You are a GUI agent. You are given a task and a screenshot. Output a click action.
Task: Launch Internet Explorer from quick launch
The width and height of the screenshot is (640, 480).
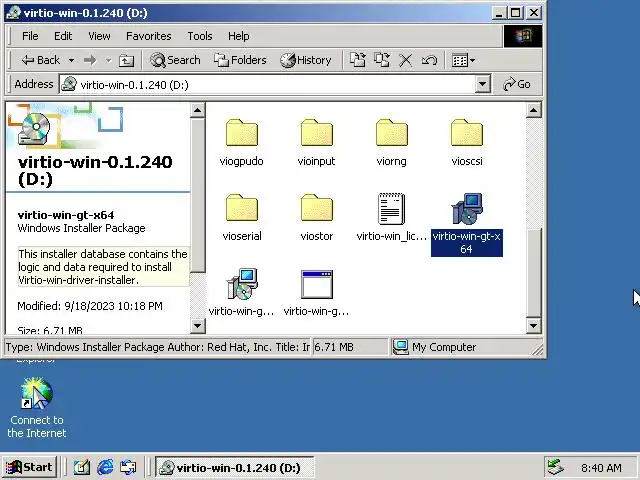(x=105, y=467)
